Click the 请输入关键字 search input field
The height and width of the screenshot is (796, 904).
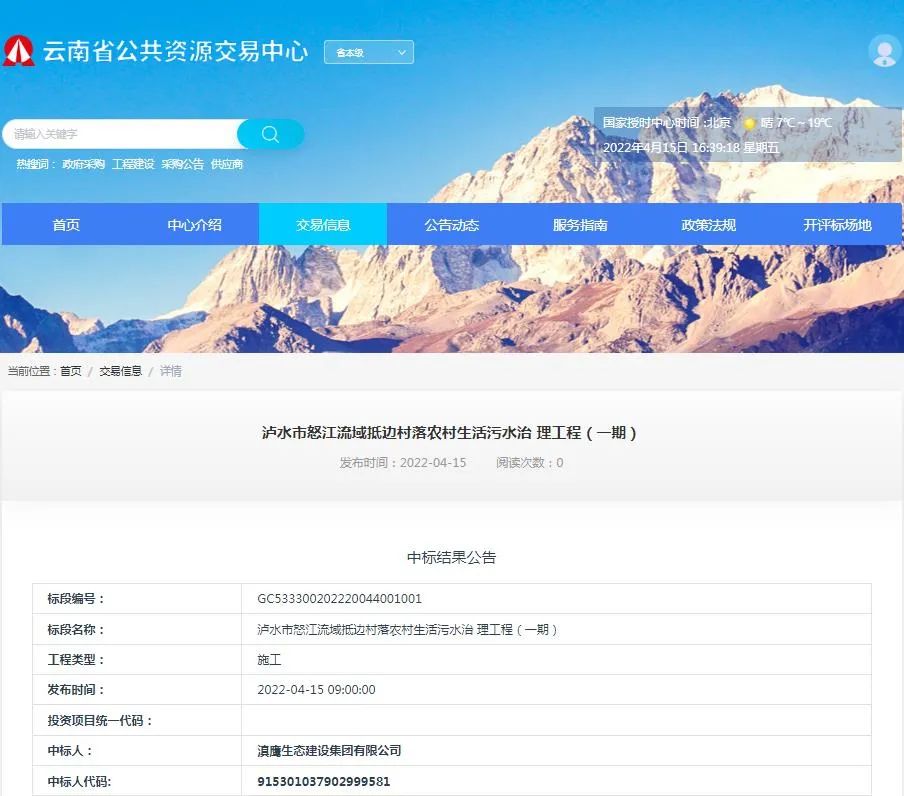click(120, 133)
